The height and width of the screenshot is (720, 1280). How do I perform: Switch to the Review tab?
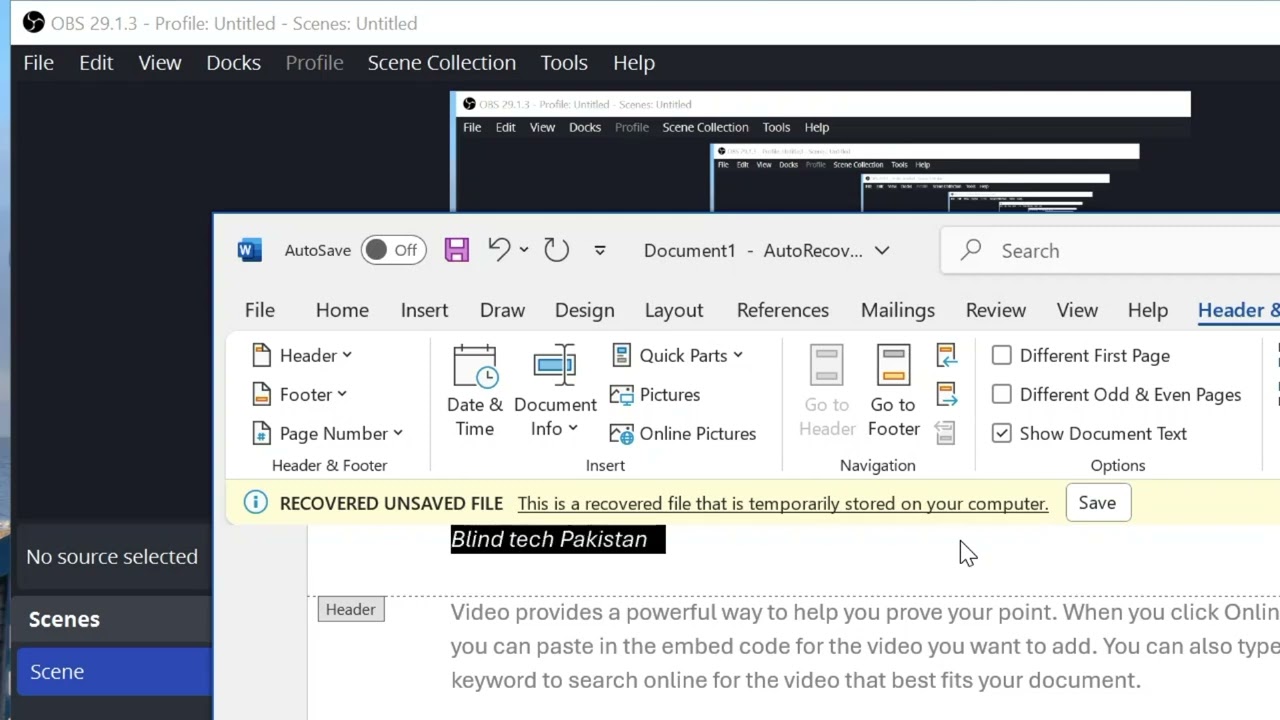click(996, 310)
